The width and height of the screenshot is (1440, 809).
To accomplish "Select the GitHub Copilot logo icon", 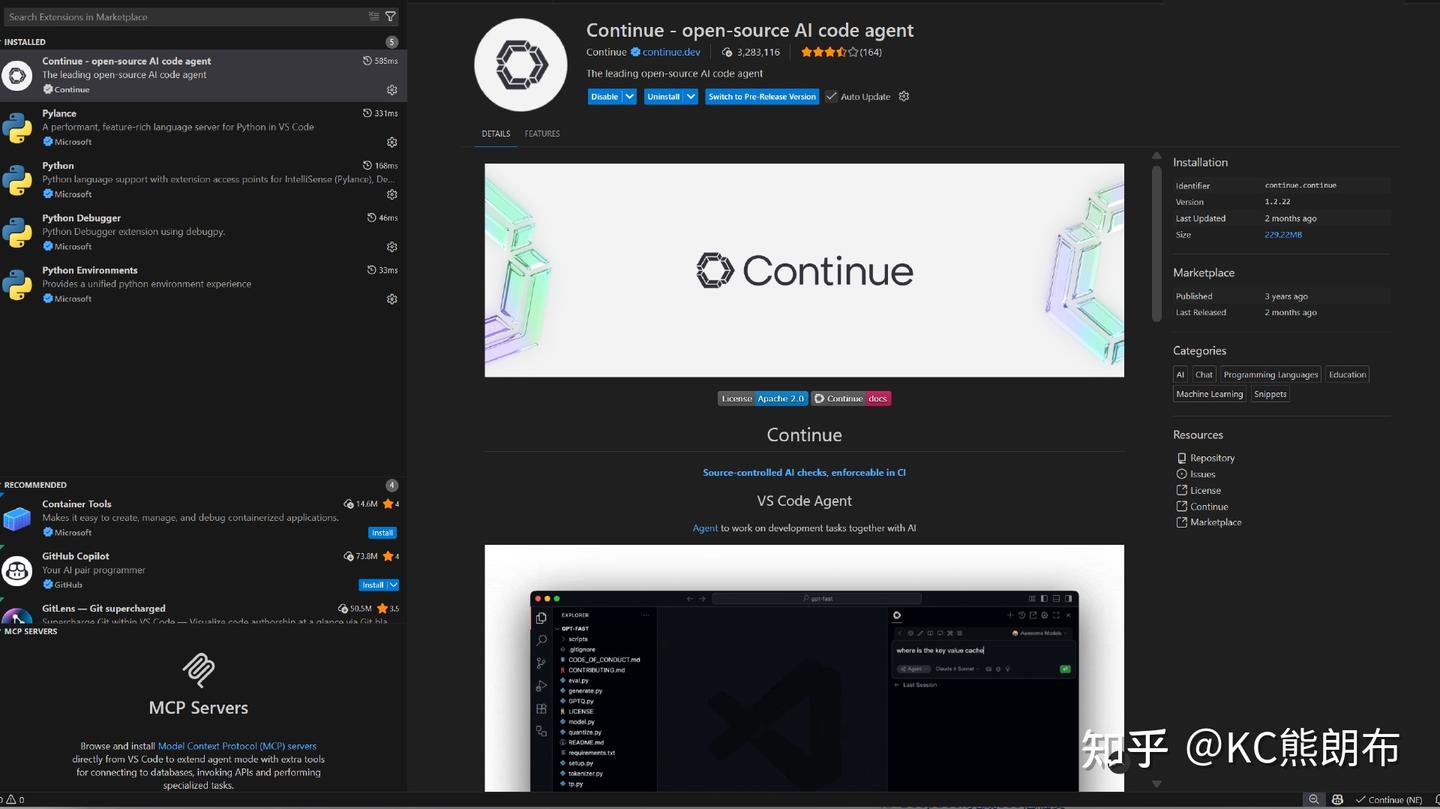I will (x=17, y=571).
